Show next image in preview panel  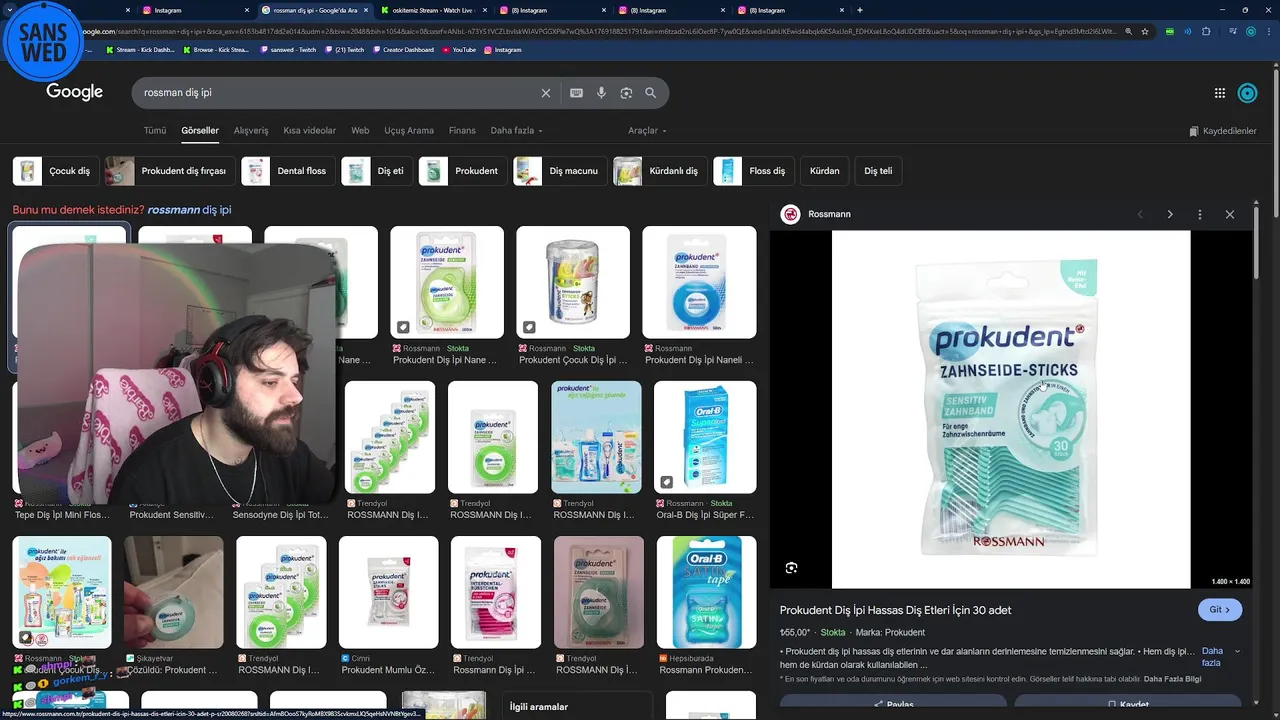point(1170,215)
